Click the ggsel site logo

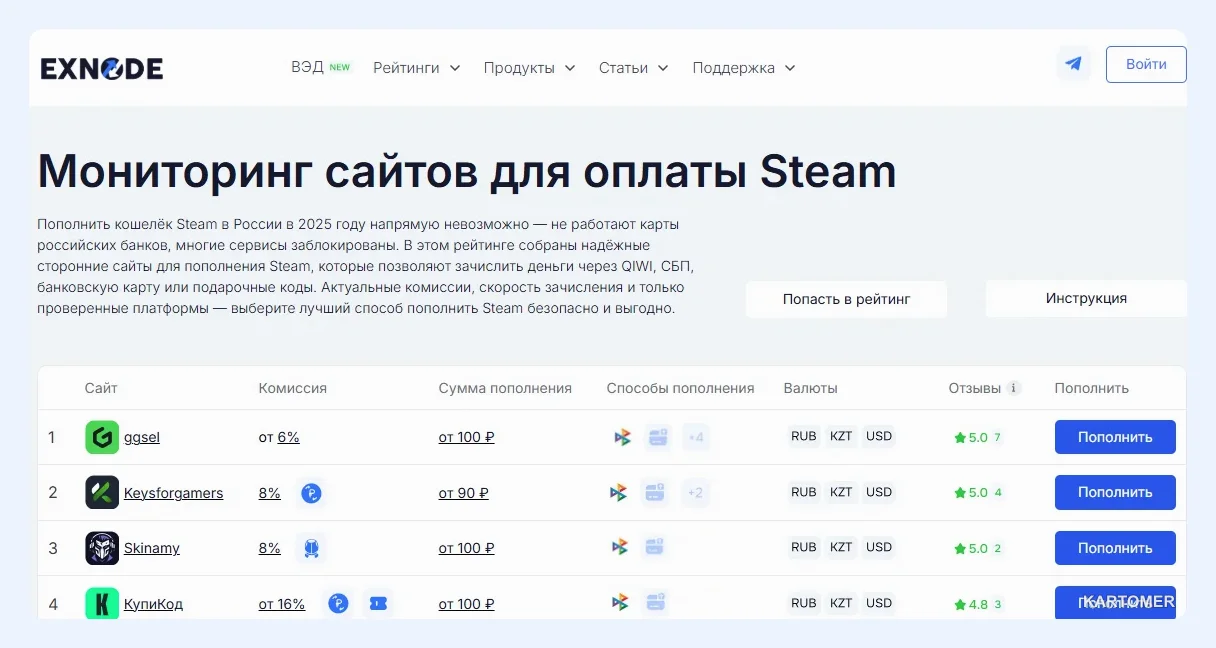[102, 437]
